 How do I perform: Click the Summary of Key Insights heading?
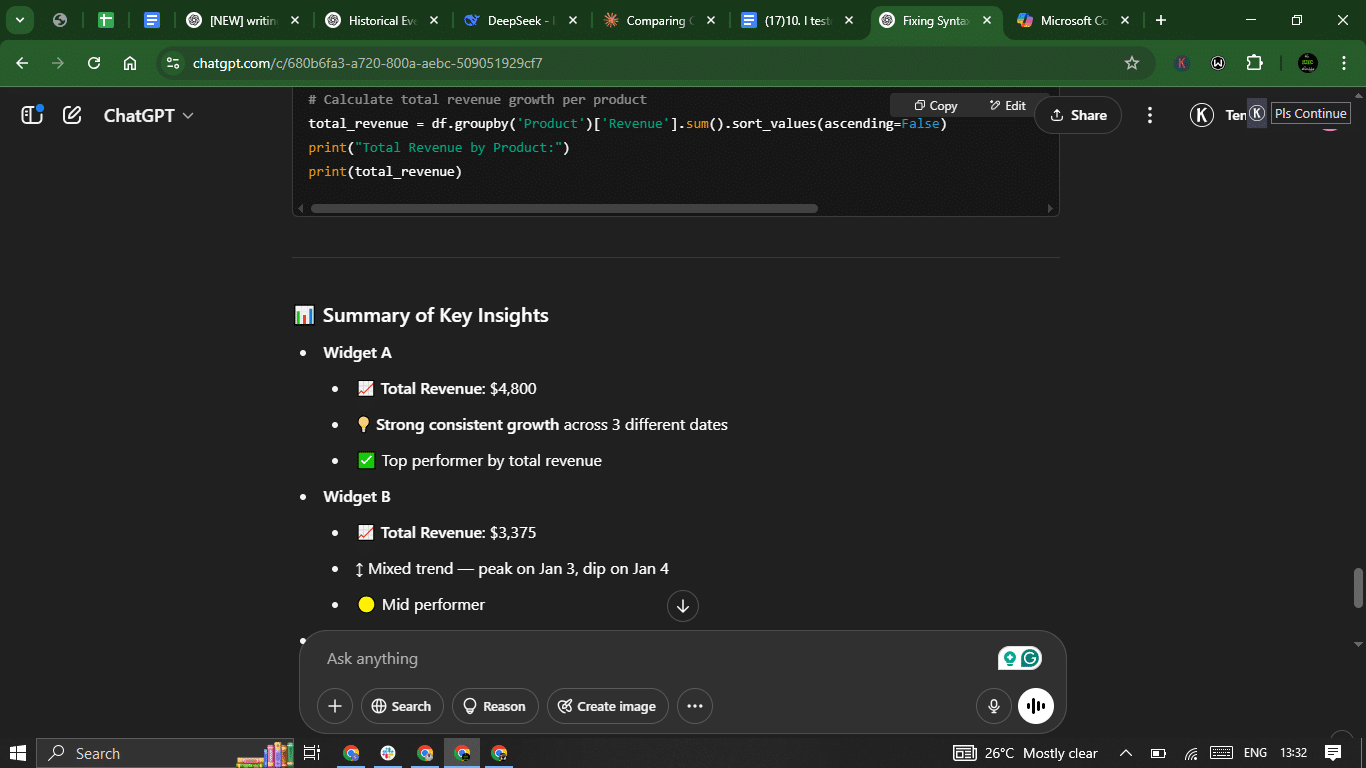click(x=435, y=315)
